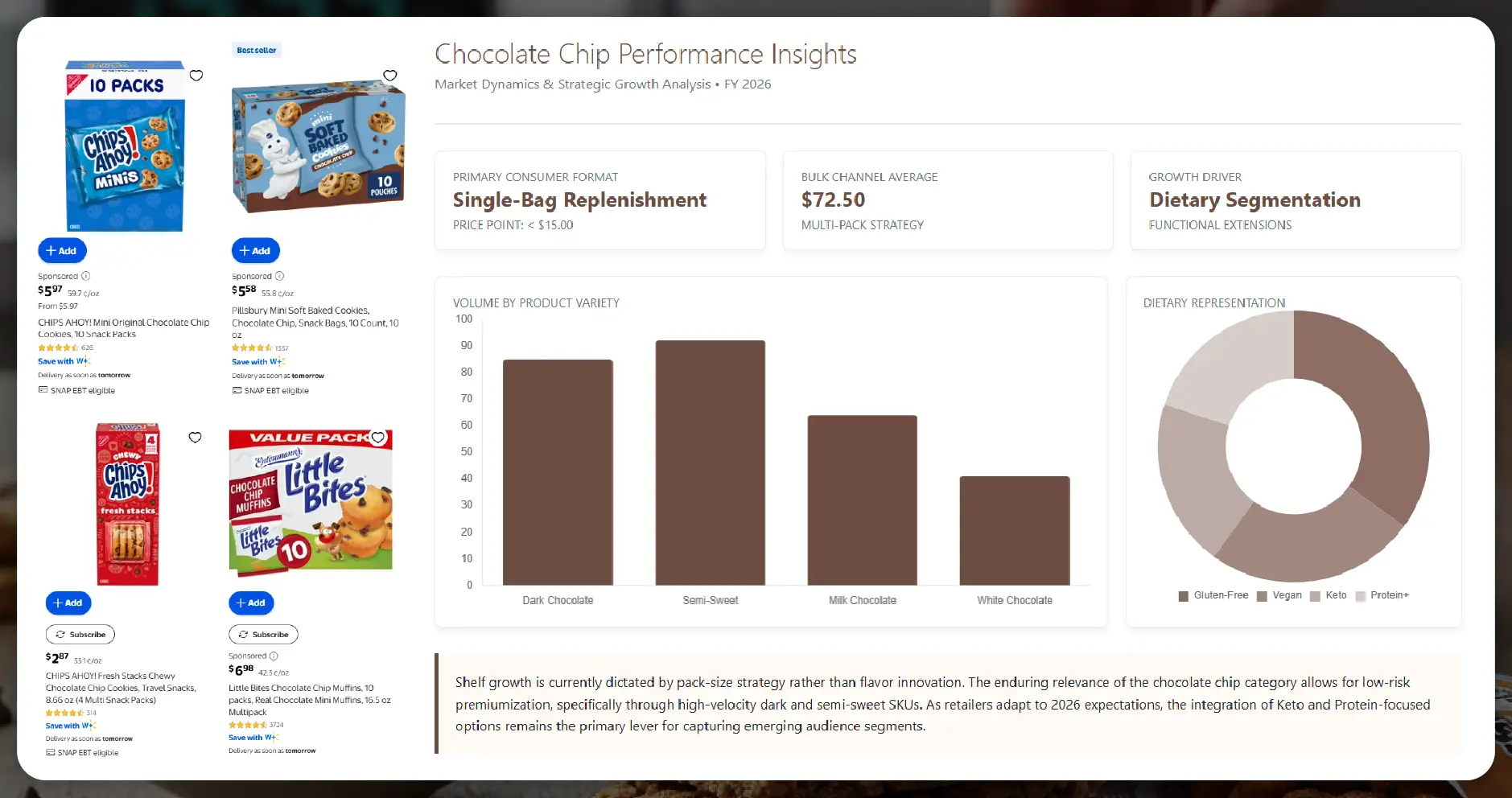Click heart icon on Pillsbury Soft Baked cookies
1512x798 pixels.
pyautogui.click(x=390, y=76)
